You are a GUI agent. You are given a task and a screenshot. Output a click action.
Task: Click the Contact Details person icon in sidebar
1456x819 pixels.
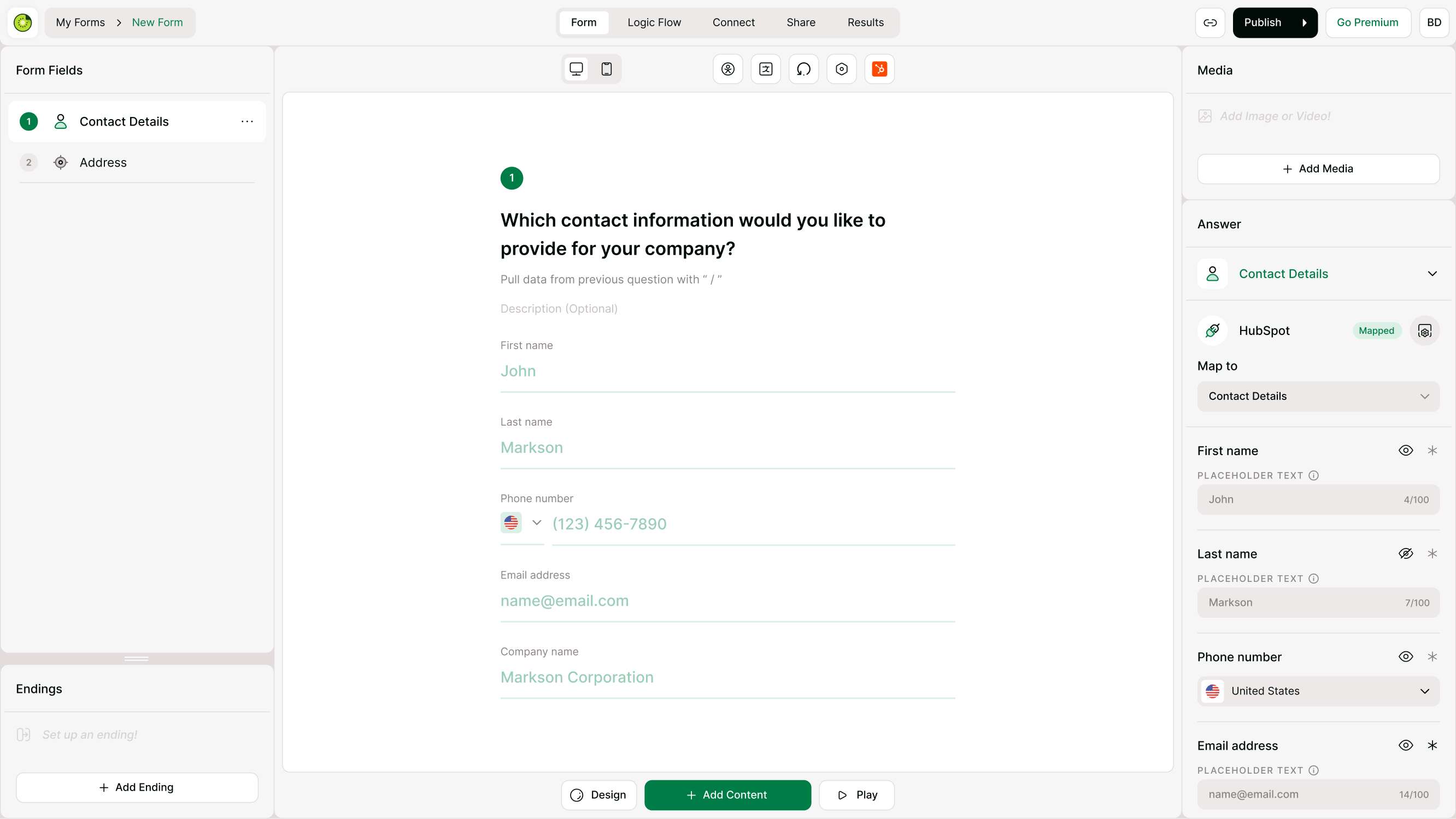click(61, 121)
